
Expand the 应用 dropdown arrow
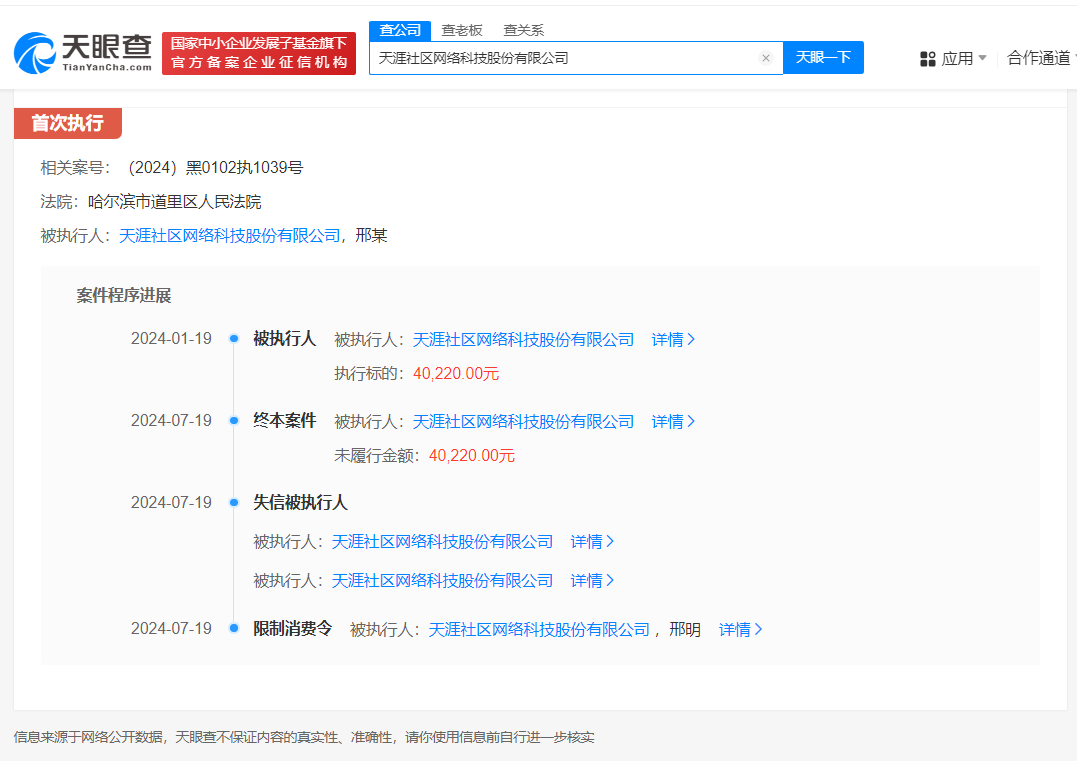coord(982,58)
